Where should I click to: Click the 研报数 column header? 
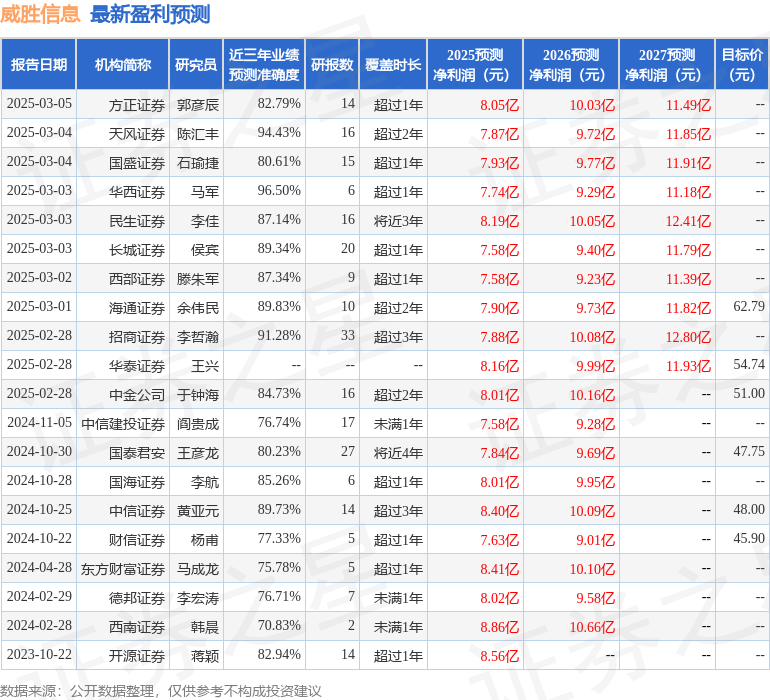pyautogui.click(x=332, y=64)
